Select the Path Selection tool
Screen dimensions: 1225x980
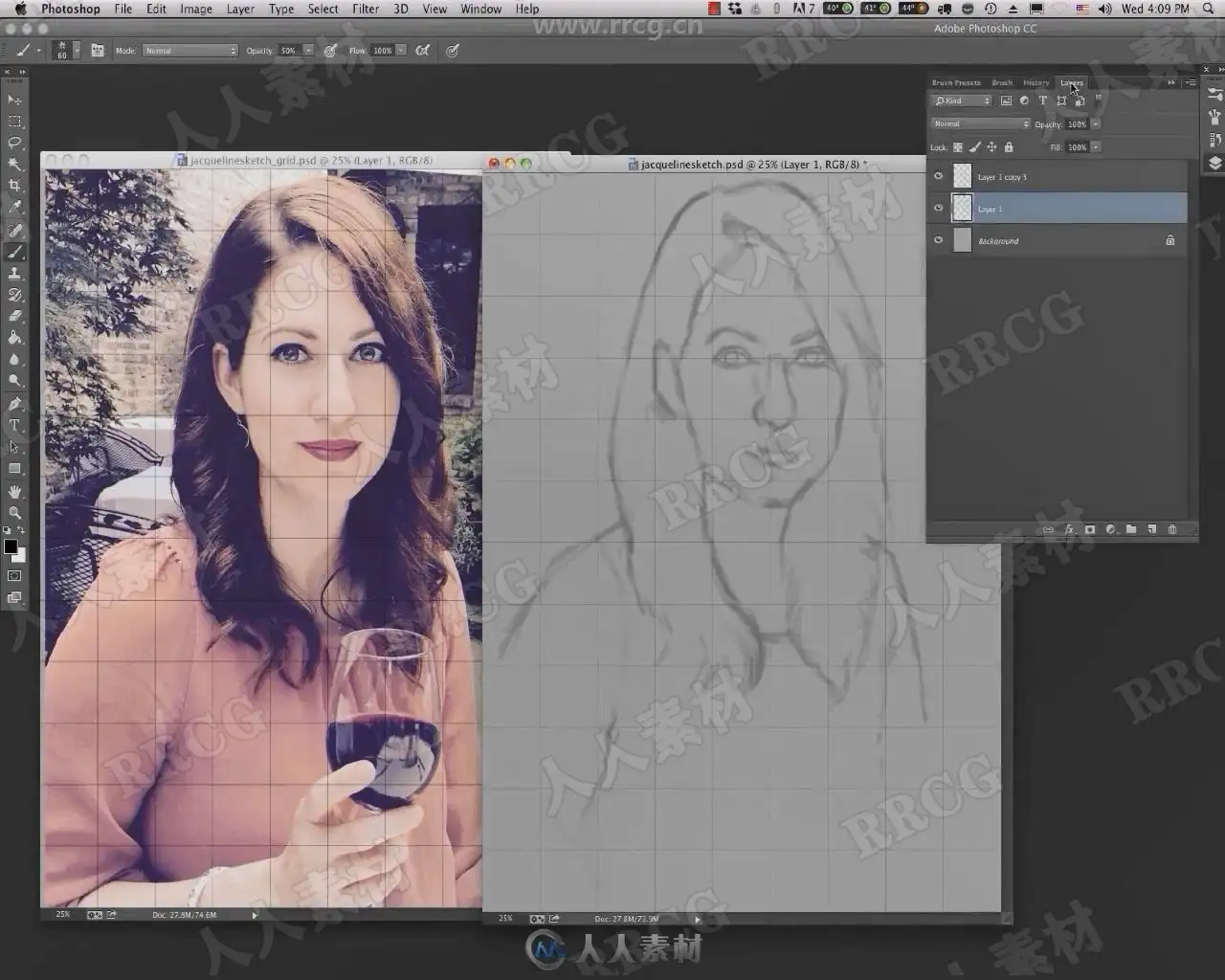coord(14,447)
